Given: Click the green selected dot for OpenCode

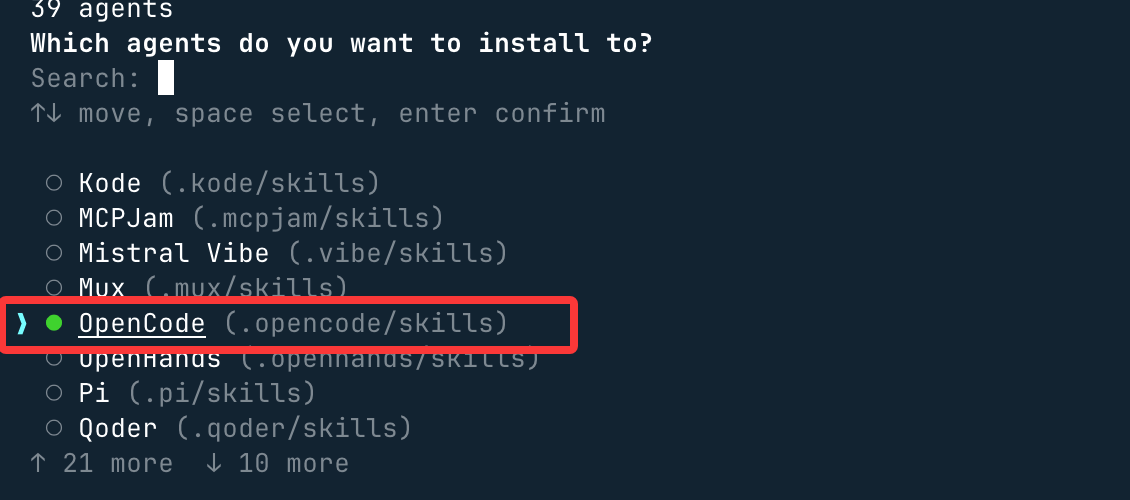Looking at the screenshot, I should [x=55, y=323].
